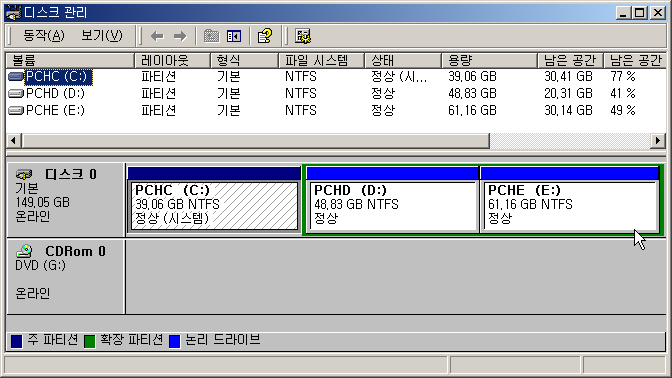Select the PCHE (E:) volume drive icon

coord(16,111)
